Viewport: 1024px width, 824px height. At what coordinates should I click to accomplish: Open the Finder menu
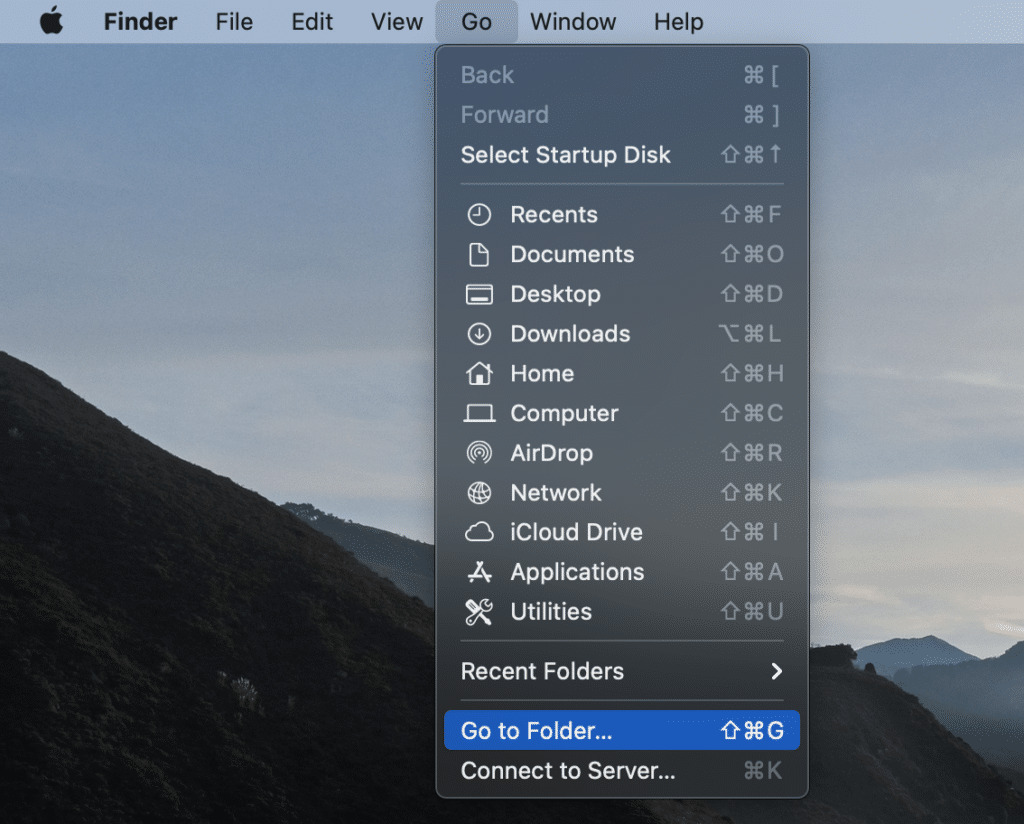coord(140,22)
